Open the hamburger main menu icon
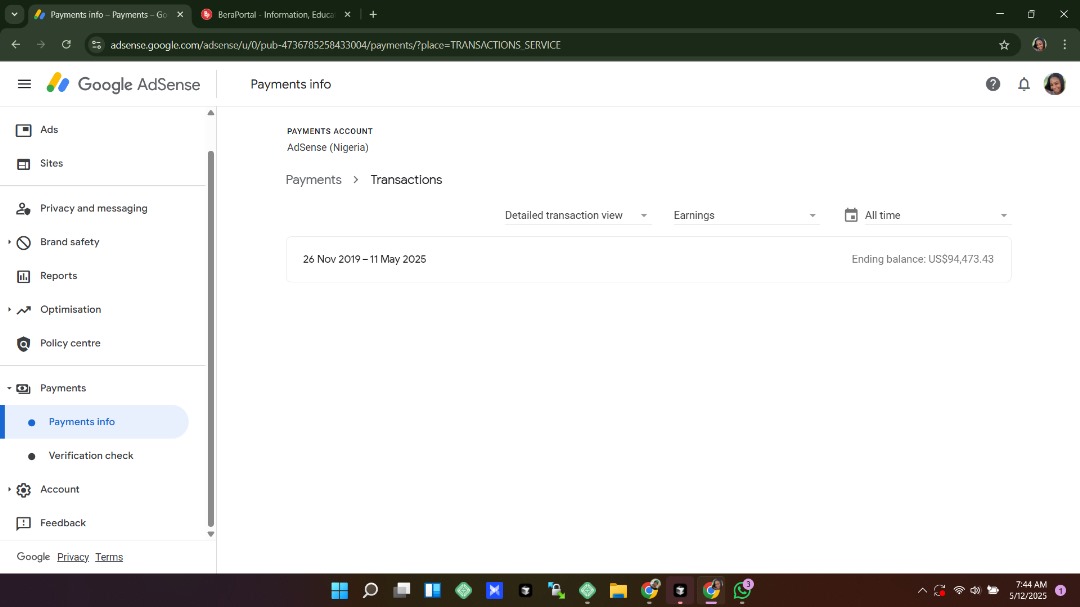Screen dimensions: 1080x607 click(24, 85)
